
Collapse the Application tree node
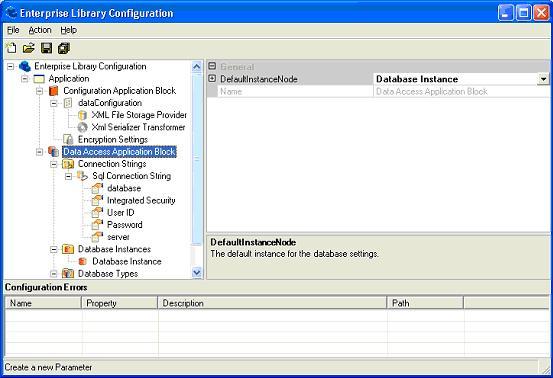point(25,79)
